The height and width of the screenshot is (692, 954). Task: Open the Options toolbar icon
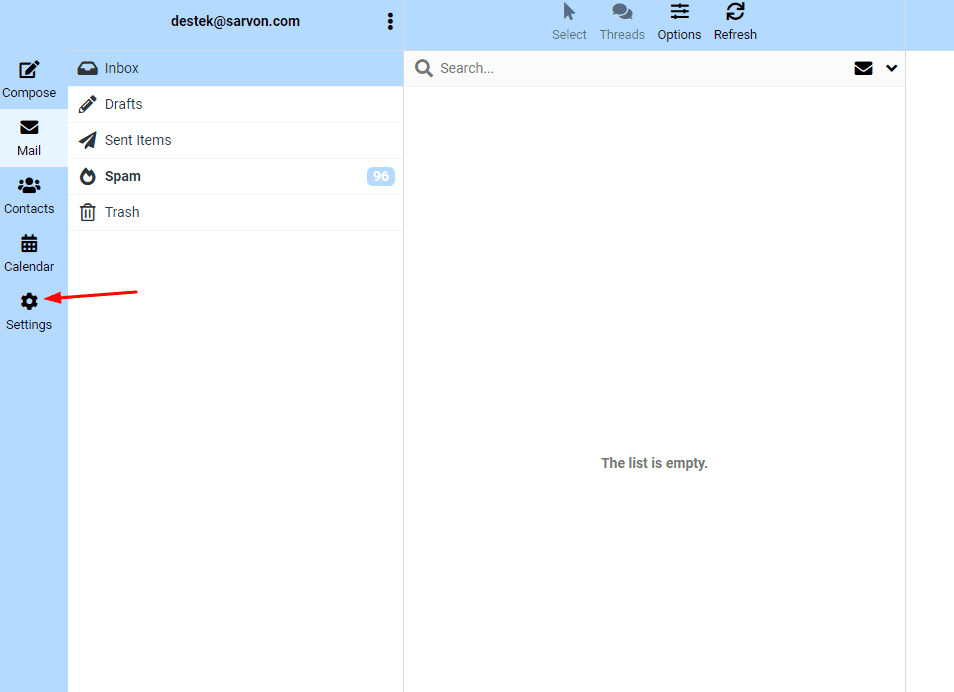(x=679, y=13)
